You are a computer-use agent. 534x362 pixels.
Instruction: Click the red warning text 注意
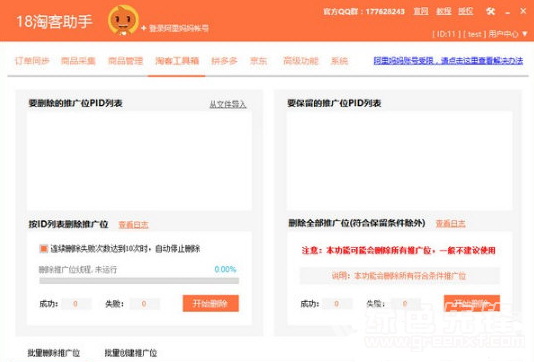398,251
